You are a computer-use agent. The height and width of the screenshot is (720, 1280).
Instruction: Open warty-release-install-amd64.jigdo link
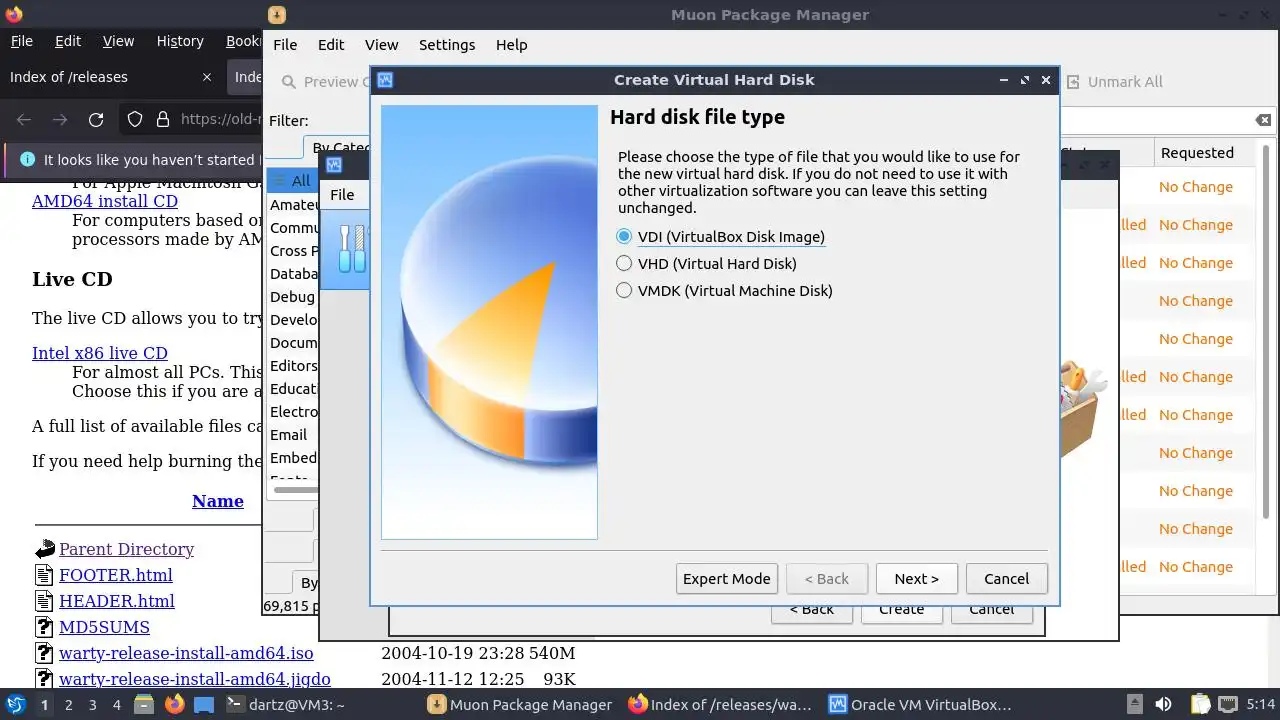pos(195,679)
